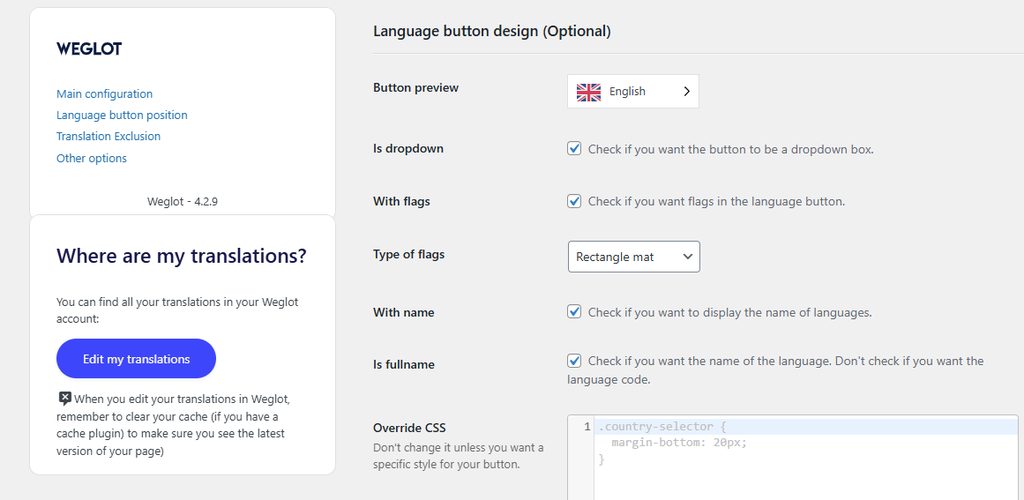The width and height of the screenshot is (1024, 500).
Task: Click the .country-selector line in CSS editor
Action: click(662, 427)
